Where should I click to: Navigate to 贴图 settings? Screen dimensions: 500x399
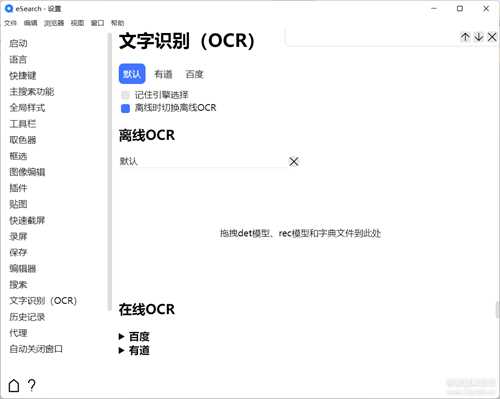click(x=18, y=204)
